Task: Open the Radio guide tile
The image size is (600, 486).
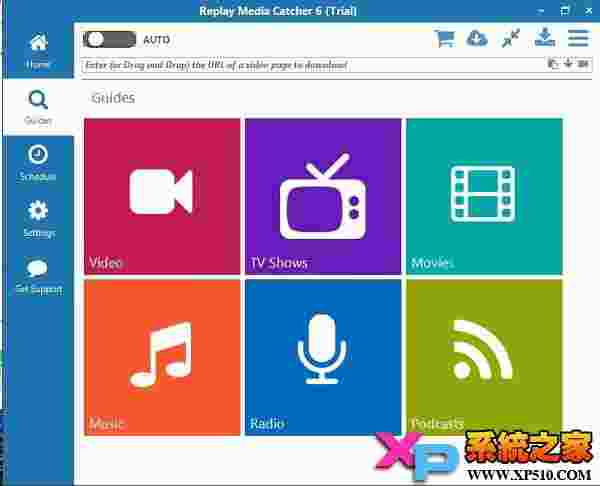Action: [x=323, y=357]
